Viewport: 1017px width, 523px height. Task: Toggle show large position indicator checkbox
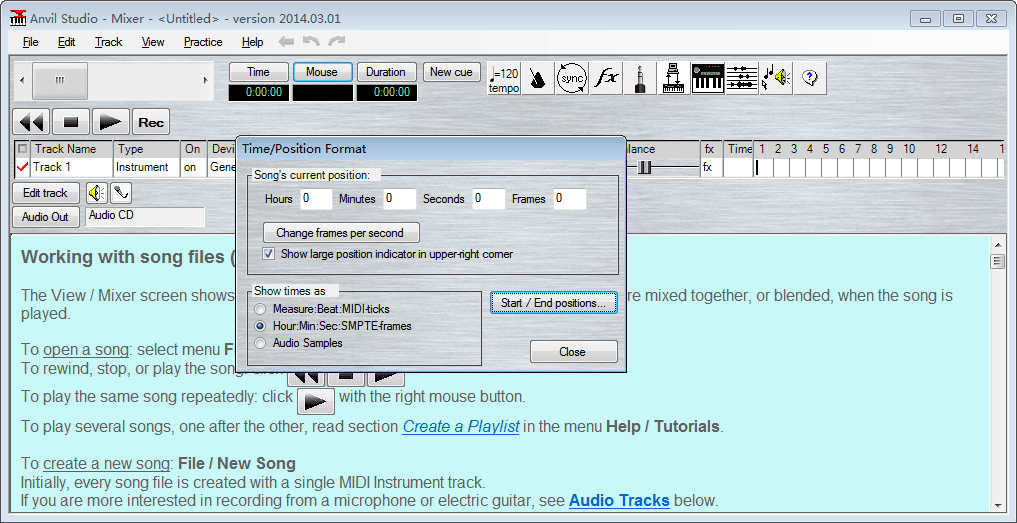pyautogui.click(x=268, y=254)
